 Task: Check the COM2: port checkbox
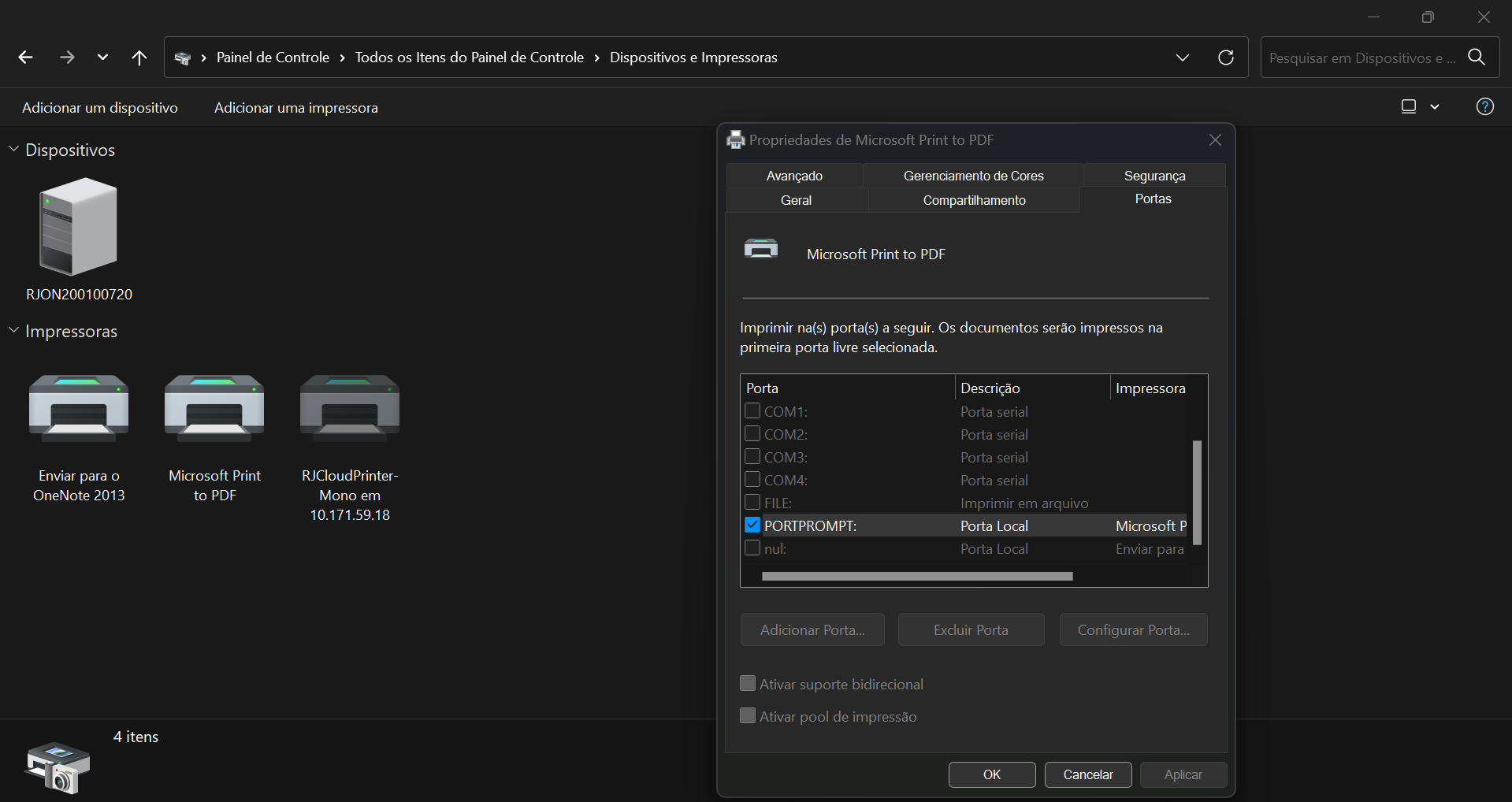click(x=752, y=434)
